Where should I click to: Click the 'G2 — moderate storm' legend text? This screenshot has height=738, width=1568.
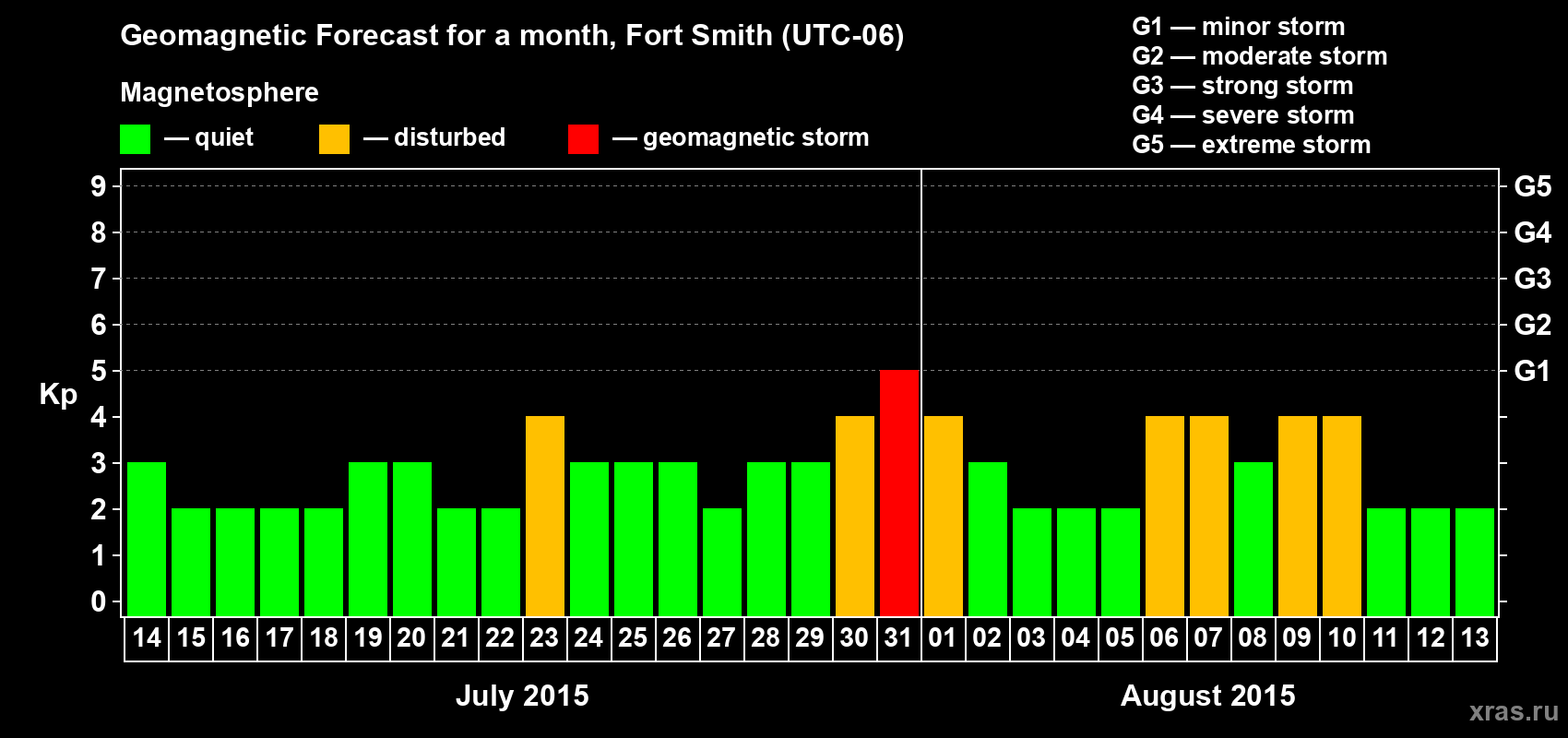tap(1260, 56)
